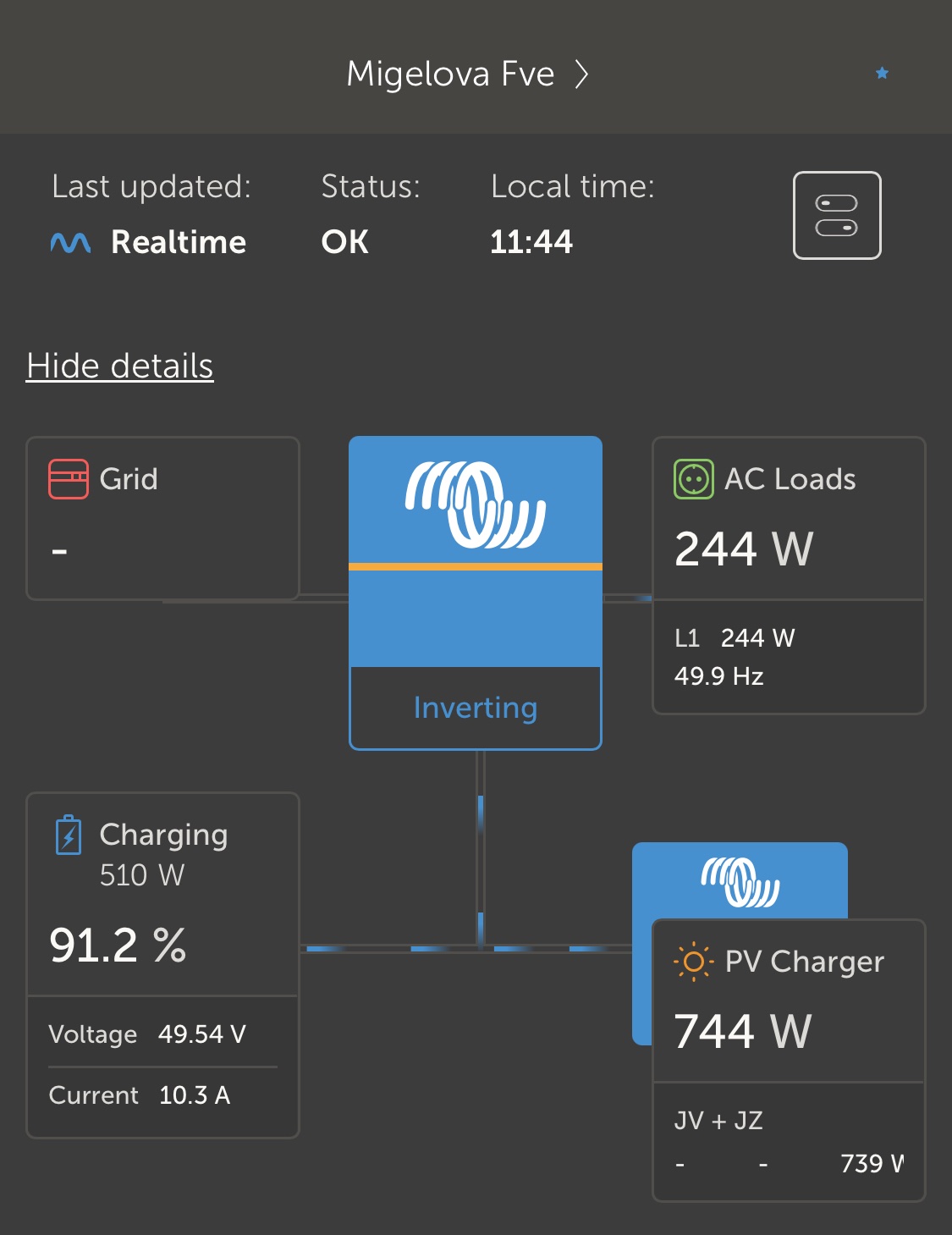The width and height of the screenshot is (952, 1235).
Task: Expand the Migelova Fve chevron arrow
Action: tap(581, 74)
